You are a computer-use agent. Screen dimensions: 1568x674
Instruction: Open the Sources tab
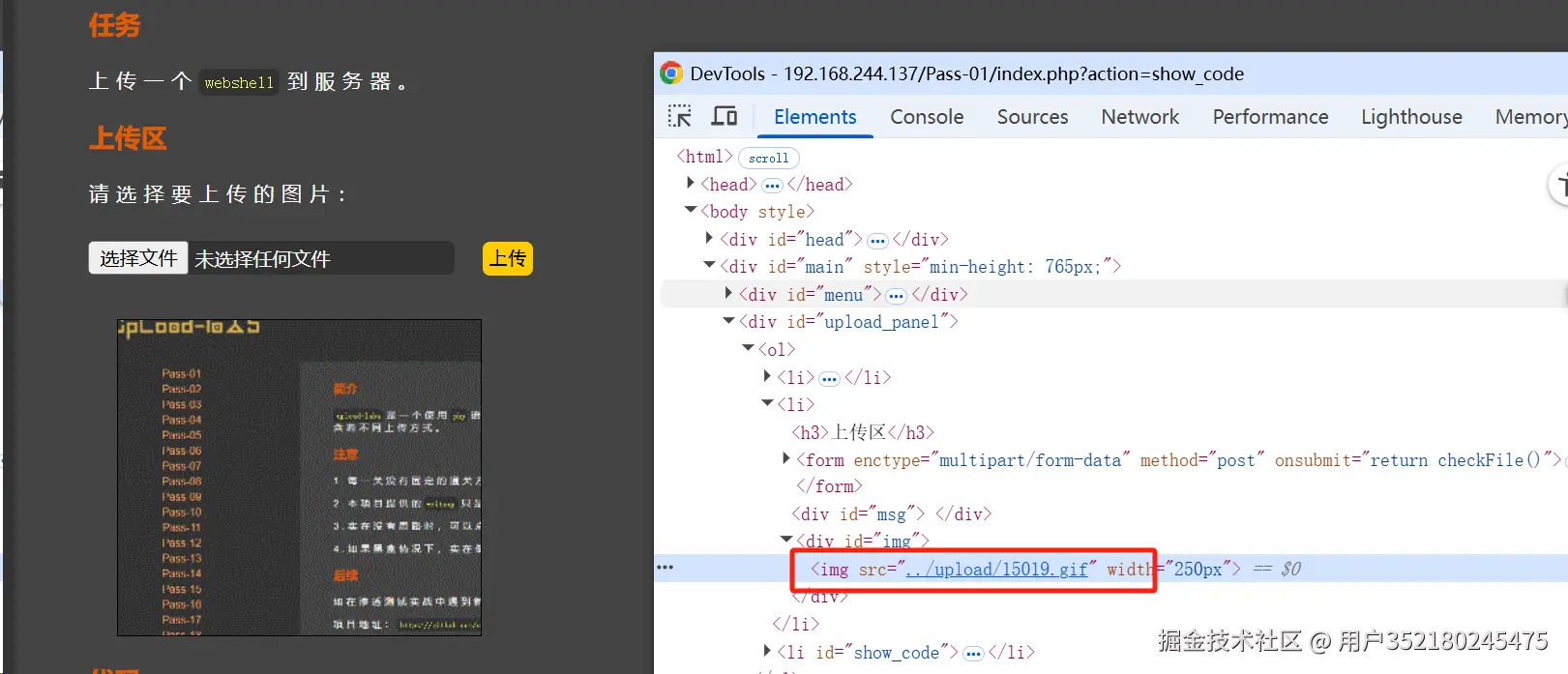(1032, 117)
